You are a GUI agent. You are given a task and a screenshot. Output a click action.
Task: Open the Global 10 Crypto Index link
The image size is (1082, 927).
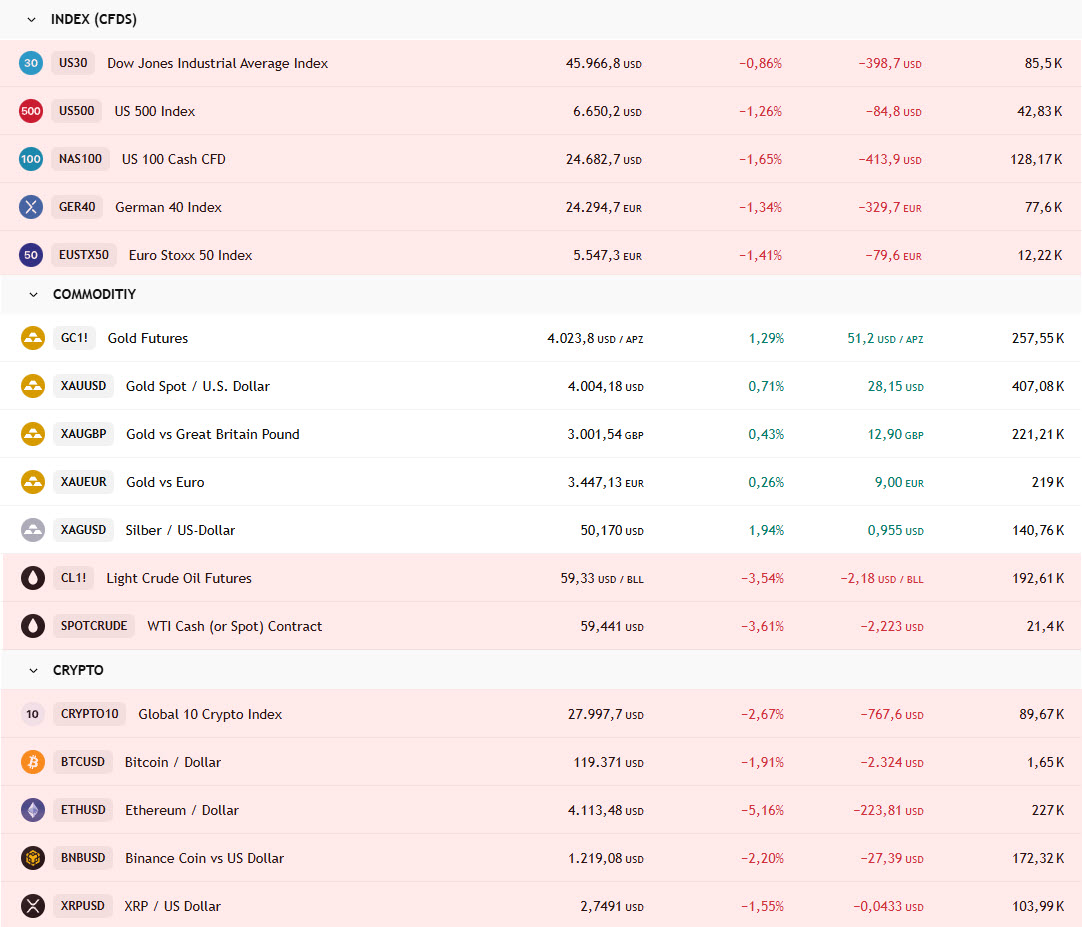click(210, 714)
